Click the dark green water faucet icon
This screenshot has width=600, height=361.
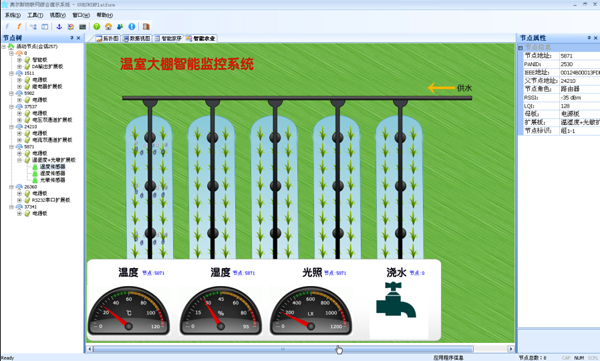[396, 300]
